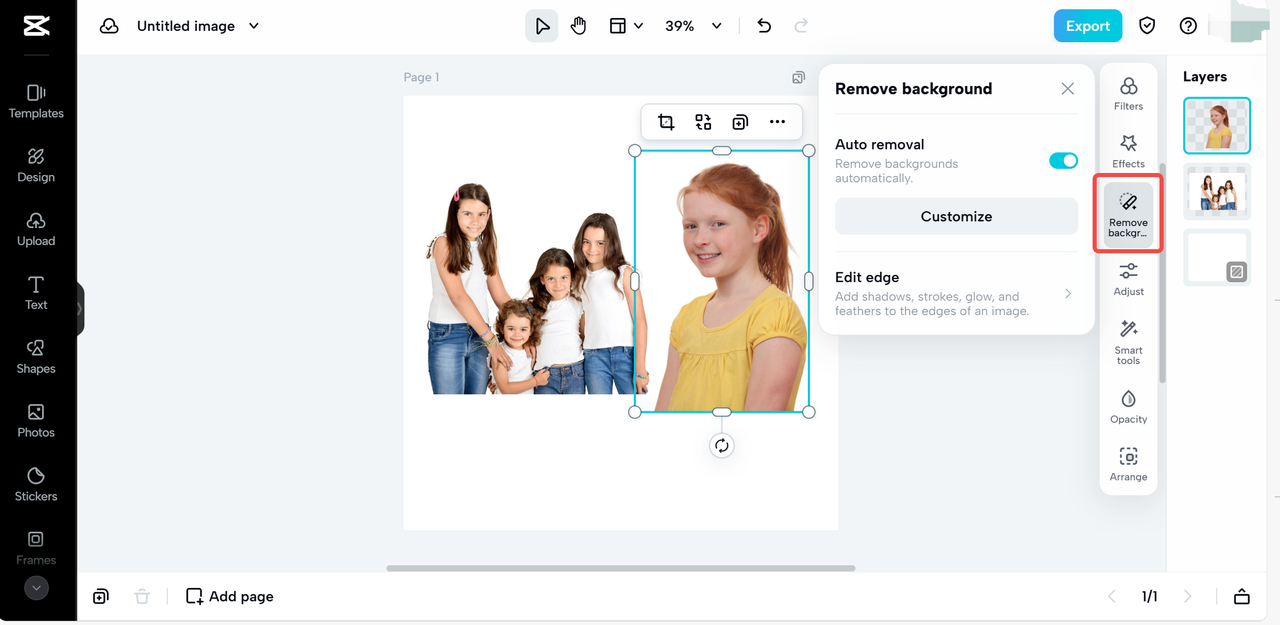Expand the Untitled image name dropdown

(254, 26)
